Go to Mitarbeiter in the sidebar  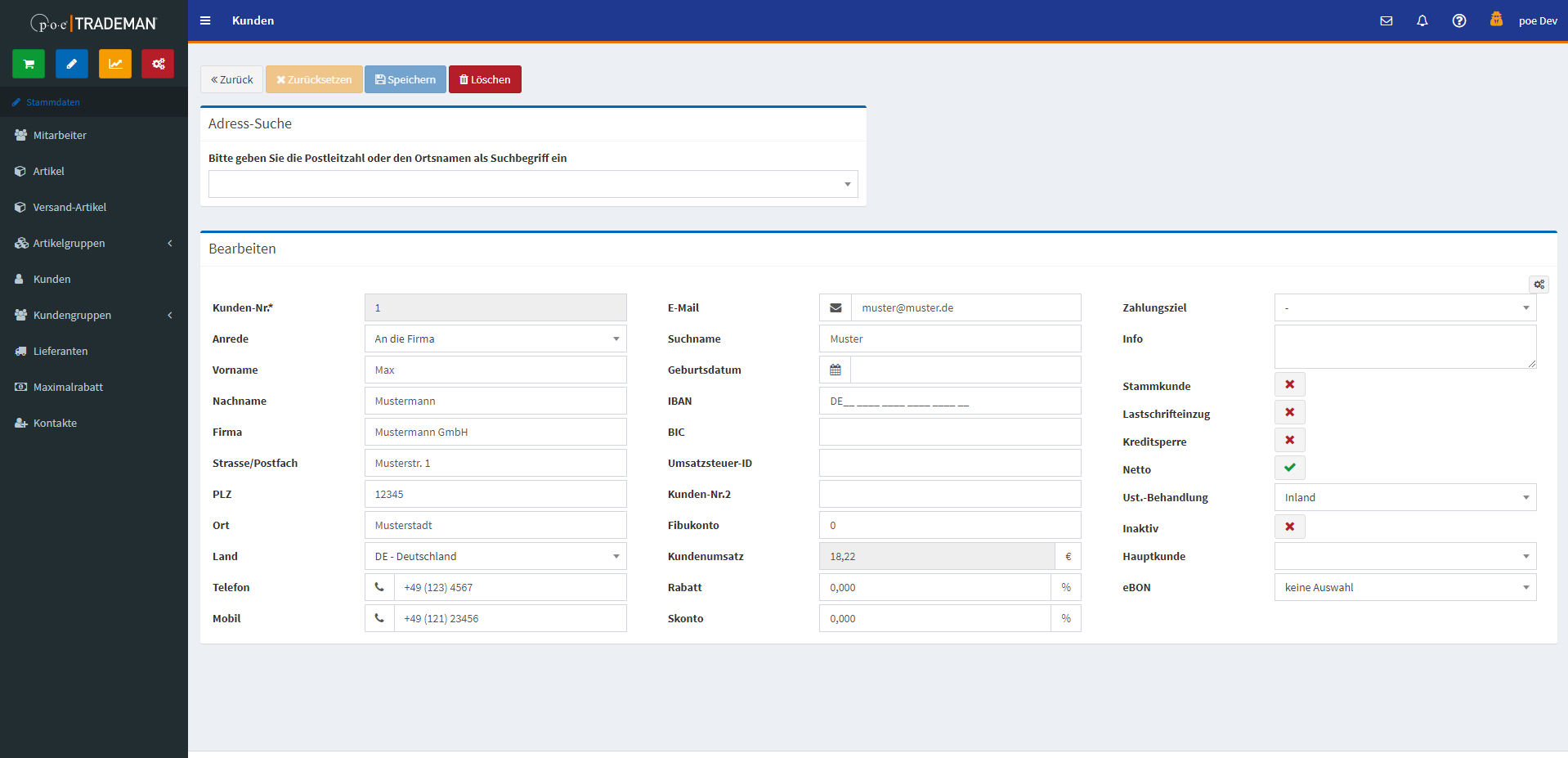pyautogui.click(x=60, y=135)
